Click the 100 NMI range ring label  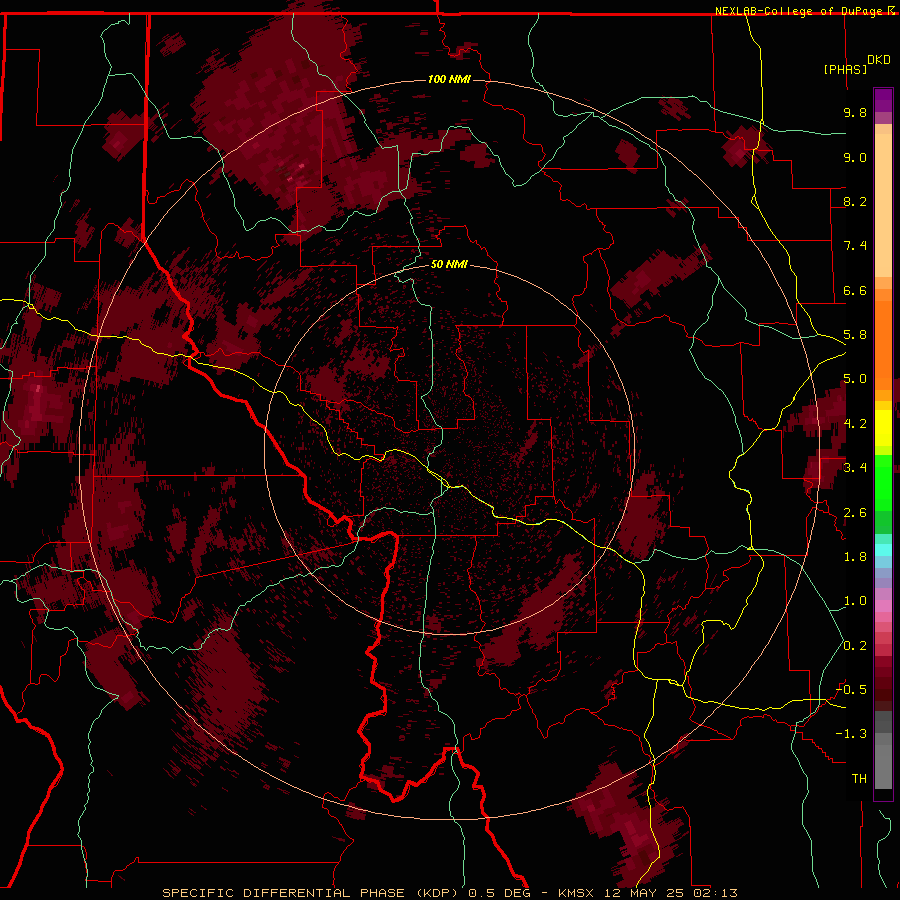pos(449,79)
